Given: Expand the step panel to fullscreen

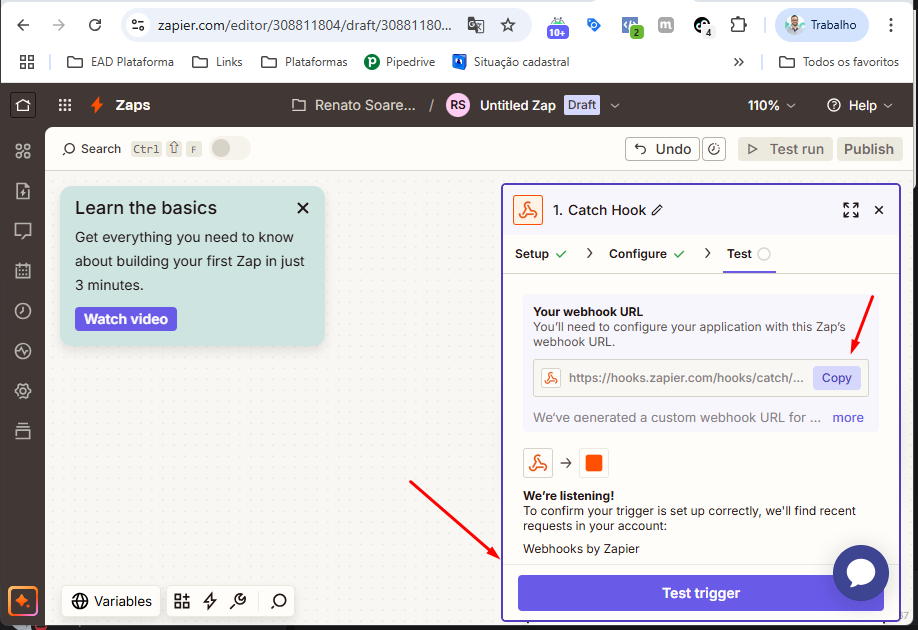Looking at the screenshot, I should (851, 210).
